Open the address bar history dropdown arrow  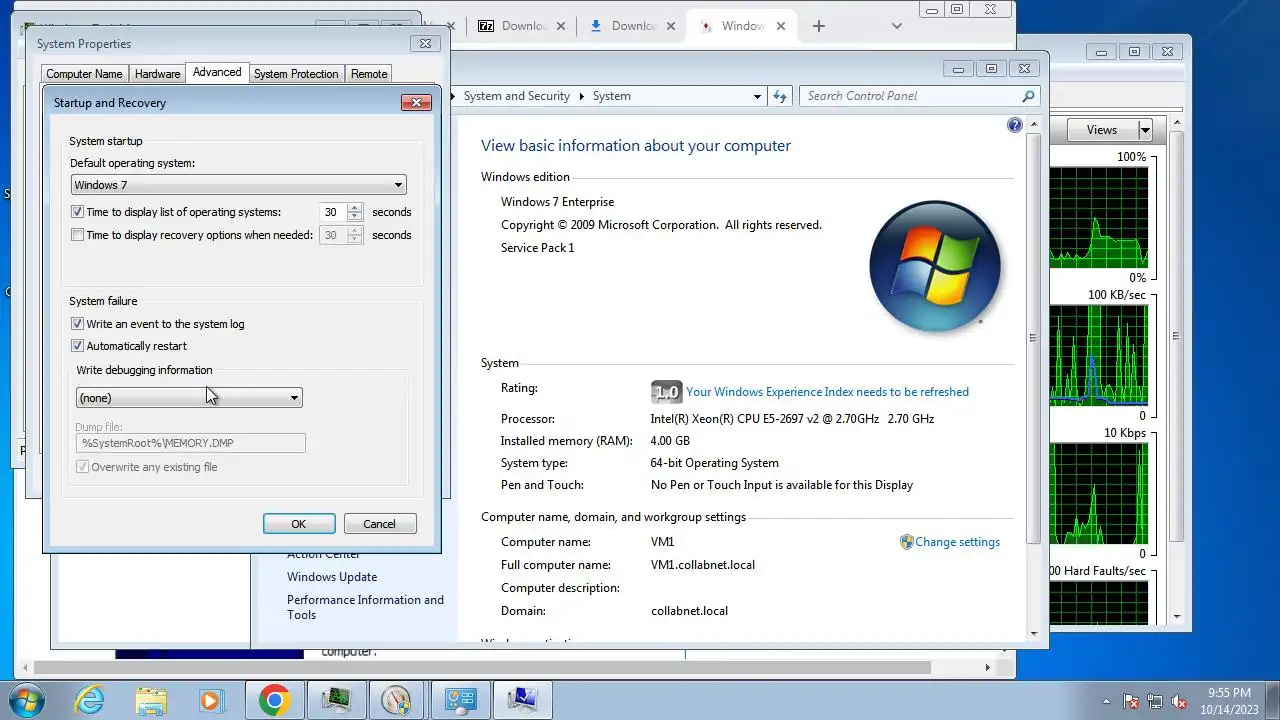[757, 96]
